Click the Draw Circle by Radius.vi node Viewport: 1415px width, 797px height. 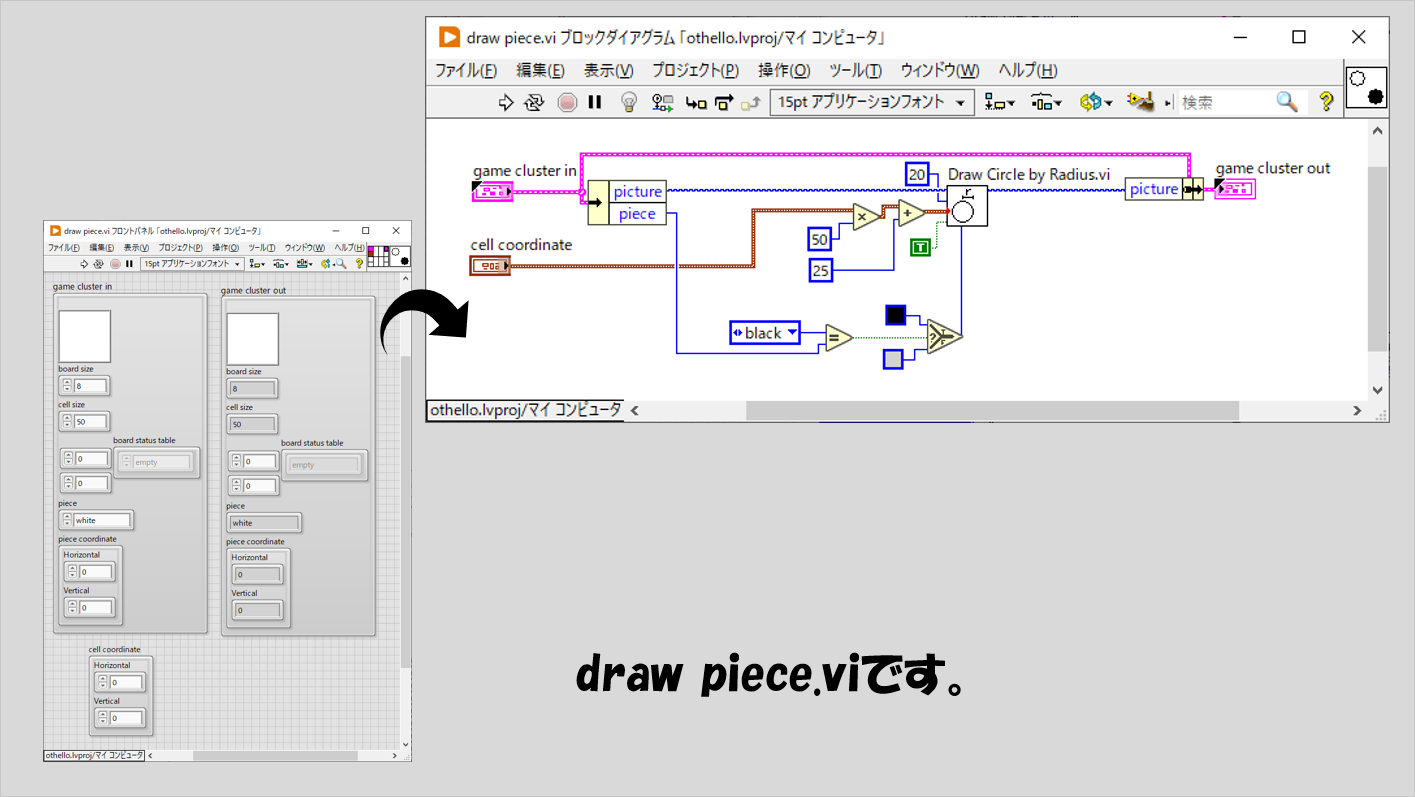[x=967, y=206]
